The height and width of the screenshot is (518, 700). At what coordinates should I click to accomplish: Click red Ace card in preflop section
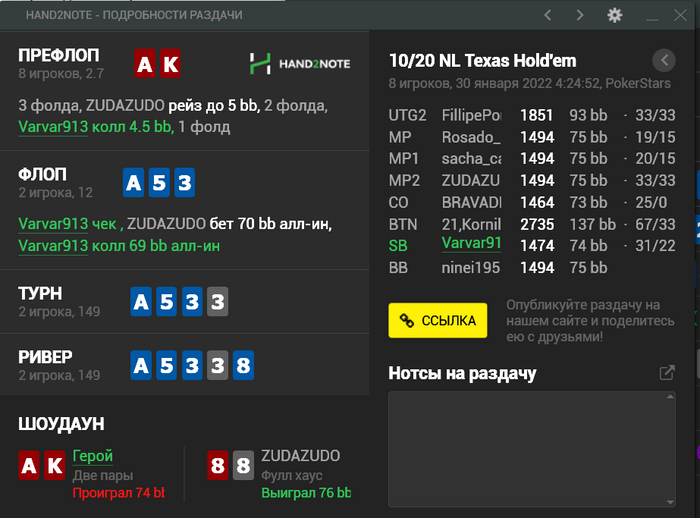point(145,63)
